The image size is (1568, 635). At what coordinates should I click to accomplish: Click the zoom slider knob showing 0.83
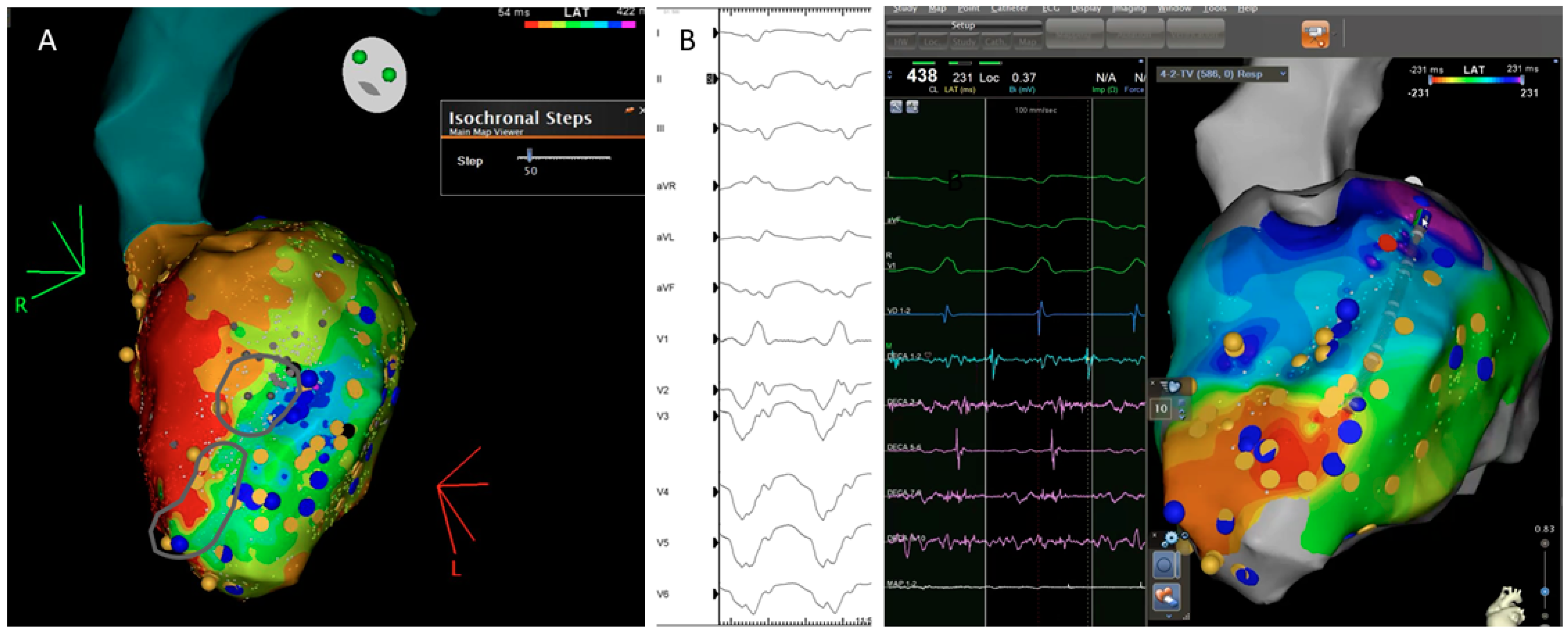(1544, 592)
